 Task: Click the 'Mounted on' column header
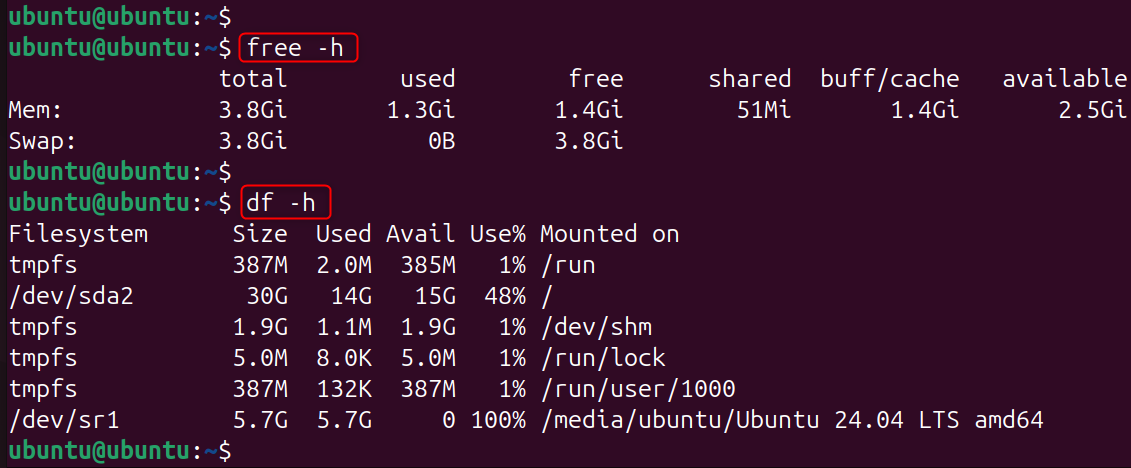tap(609, 234)
